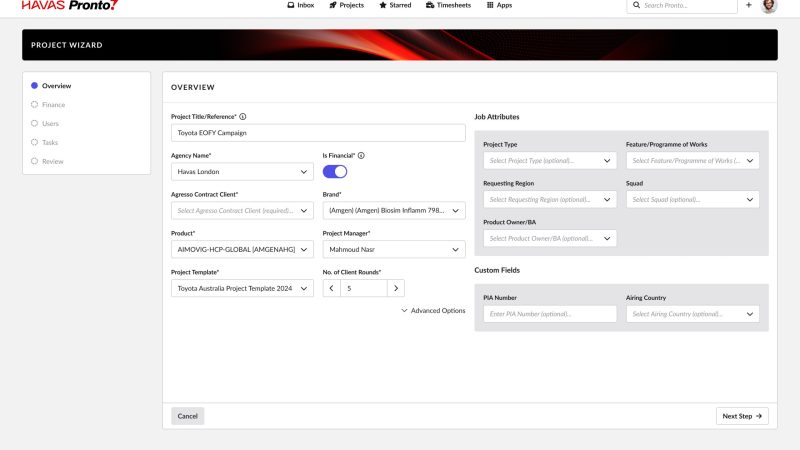This screenshot has width=800, height=450.
Task: Edit the Project Title/Reference field
Action: click(318, 133)
